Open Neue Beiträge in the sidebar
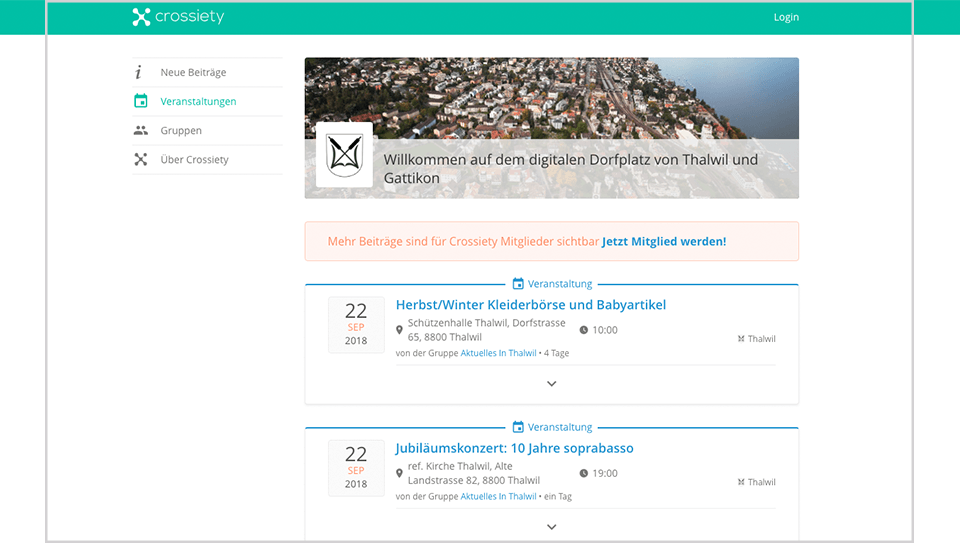 click(193, 72)
